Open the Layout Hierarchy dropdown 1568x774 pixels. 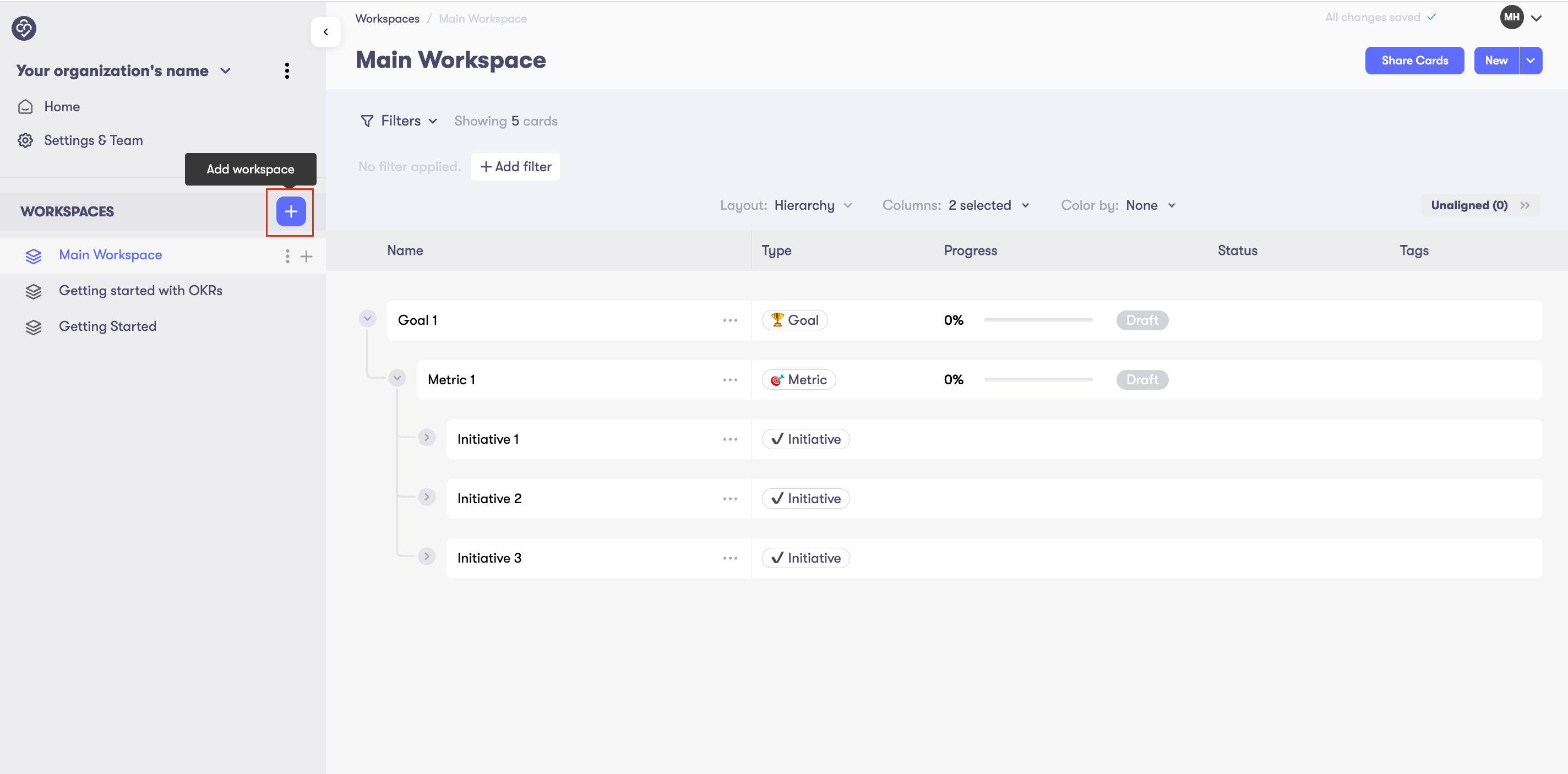tap(812, 205)
